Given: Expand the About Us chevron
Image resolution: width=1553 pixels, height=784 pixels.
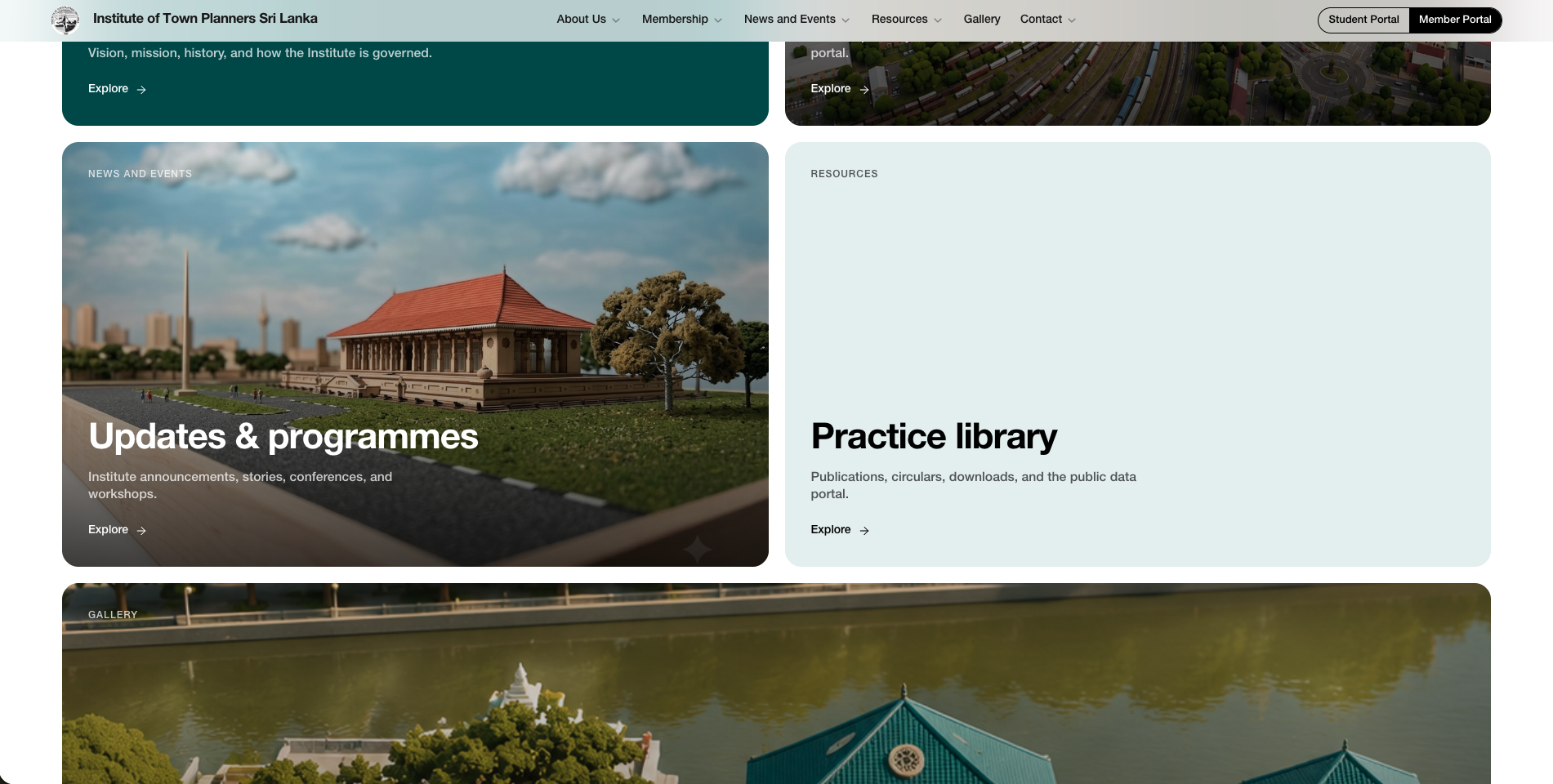Looking at the screenshot, I should (616, 20).
